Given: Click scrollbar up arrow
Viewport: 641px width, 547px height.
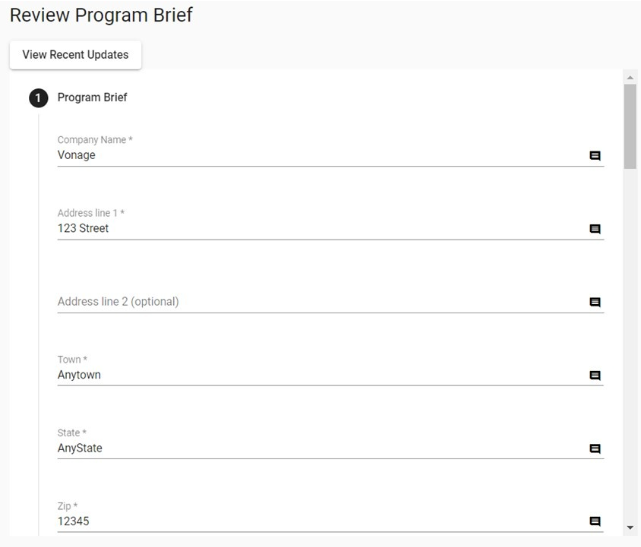Looking at the screenshot, I should click(x=630, y=77).
